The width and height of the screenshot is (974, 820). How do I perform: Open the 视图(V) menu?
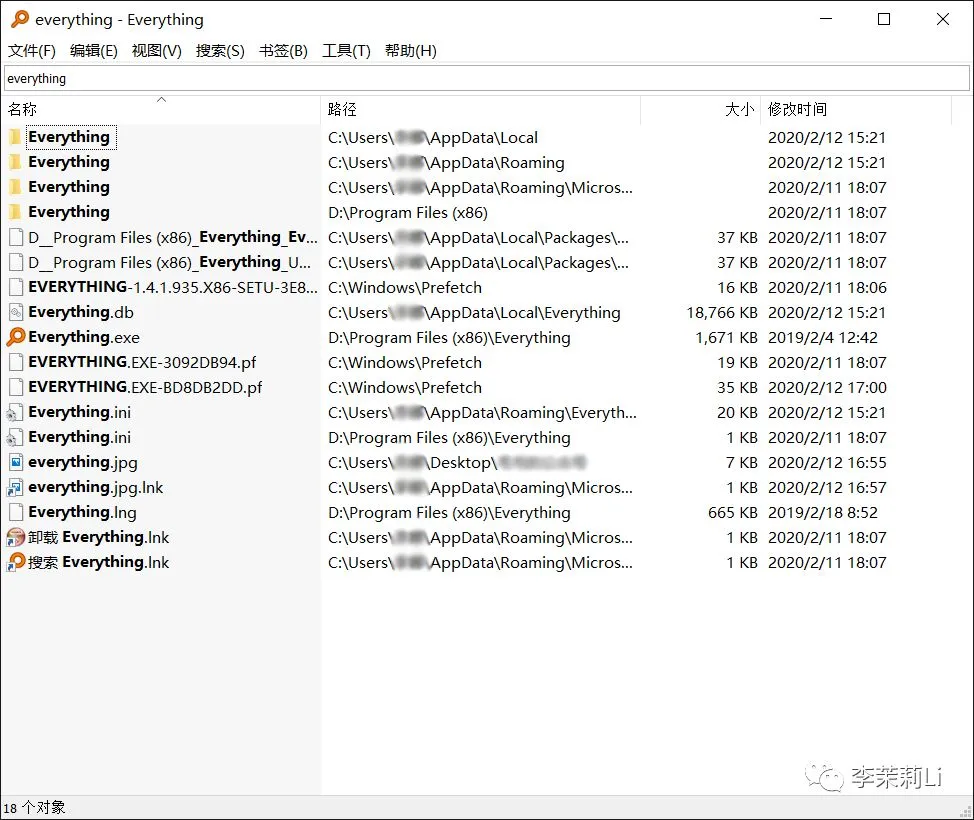[x=157, y=51]
